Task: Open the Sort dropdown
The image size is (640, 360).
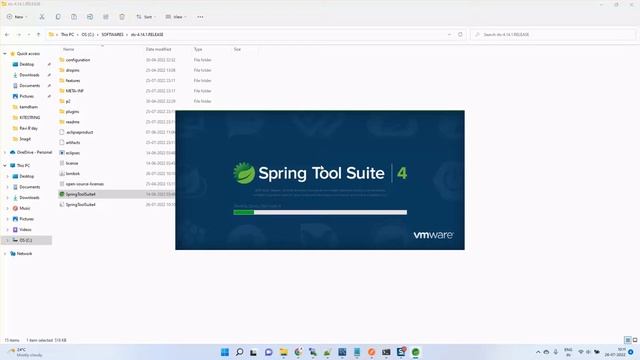Action: 145,17
